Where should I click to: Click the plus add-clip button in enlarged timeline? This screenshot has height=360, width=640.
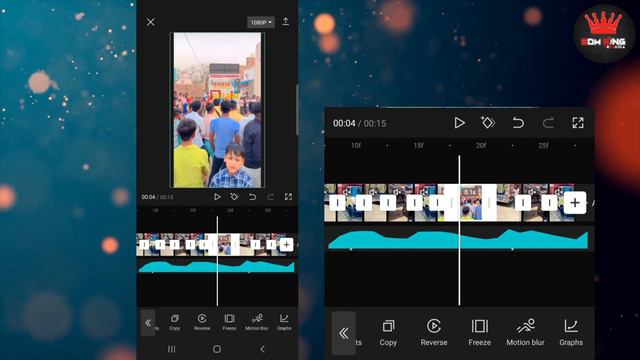(x=575, y=202)
